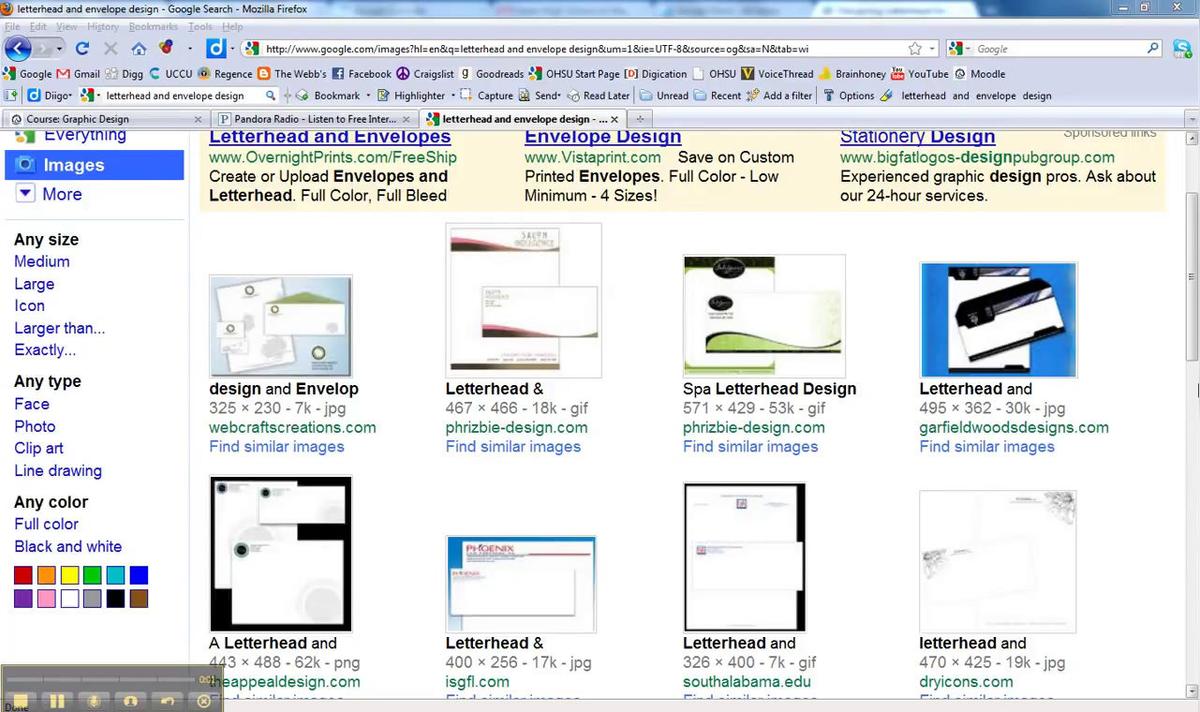The width and height of the screenshot is (1200, 712).
Task: Click the Diigo 'd' icon in navigation bar
Action: pos(215,48)
